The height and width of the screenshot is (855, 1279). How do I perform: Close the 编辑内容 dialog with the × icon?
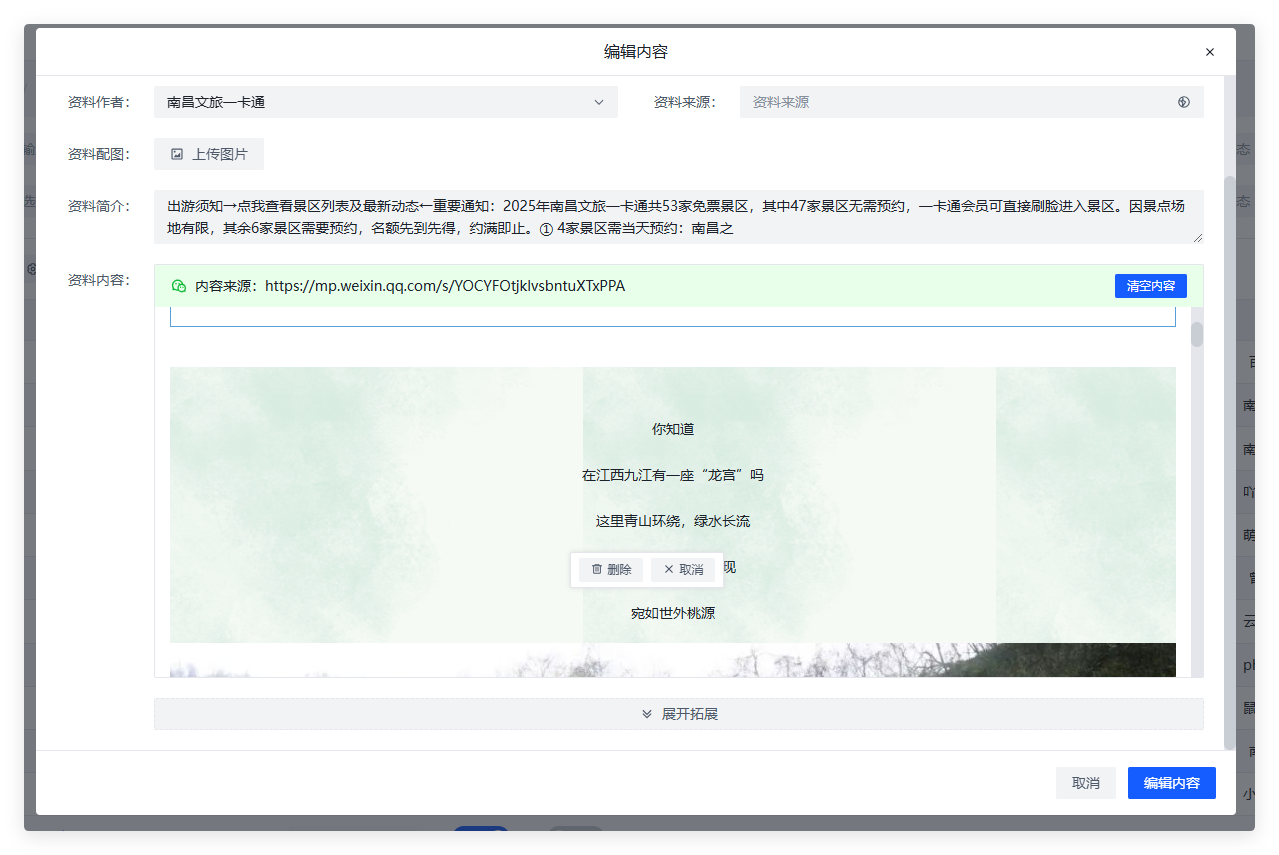tap(1209, 51)
